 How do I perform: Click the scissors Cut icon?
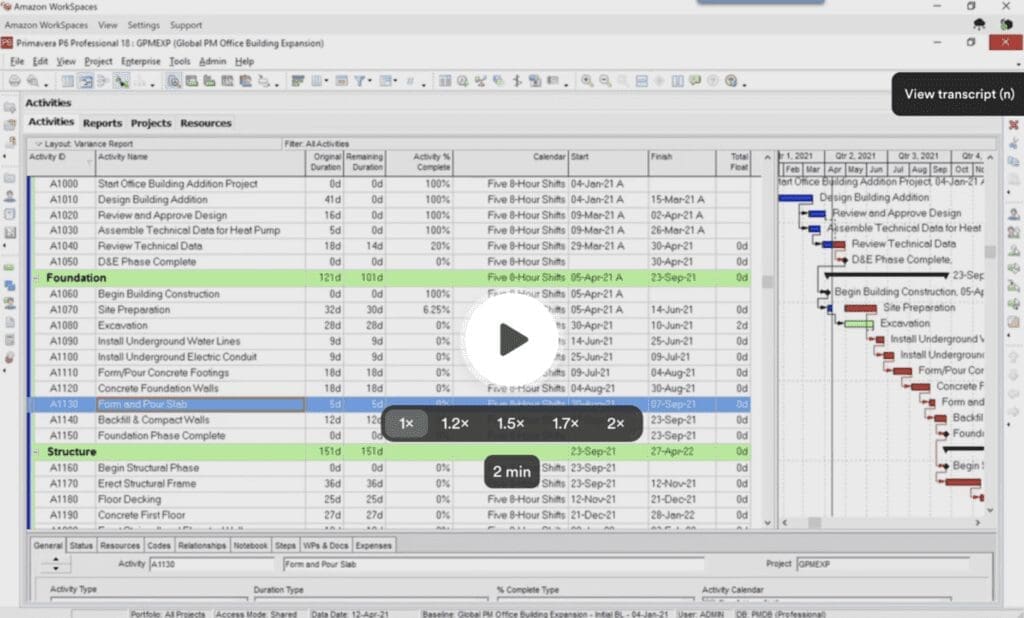click(1014, 143)
